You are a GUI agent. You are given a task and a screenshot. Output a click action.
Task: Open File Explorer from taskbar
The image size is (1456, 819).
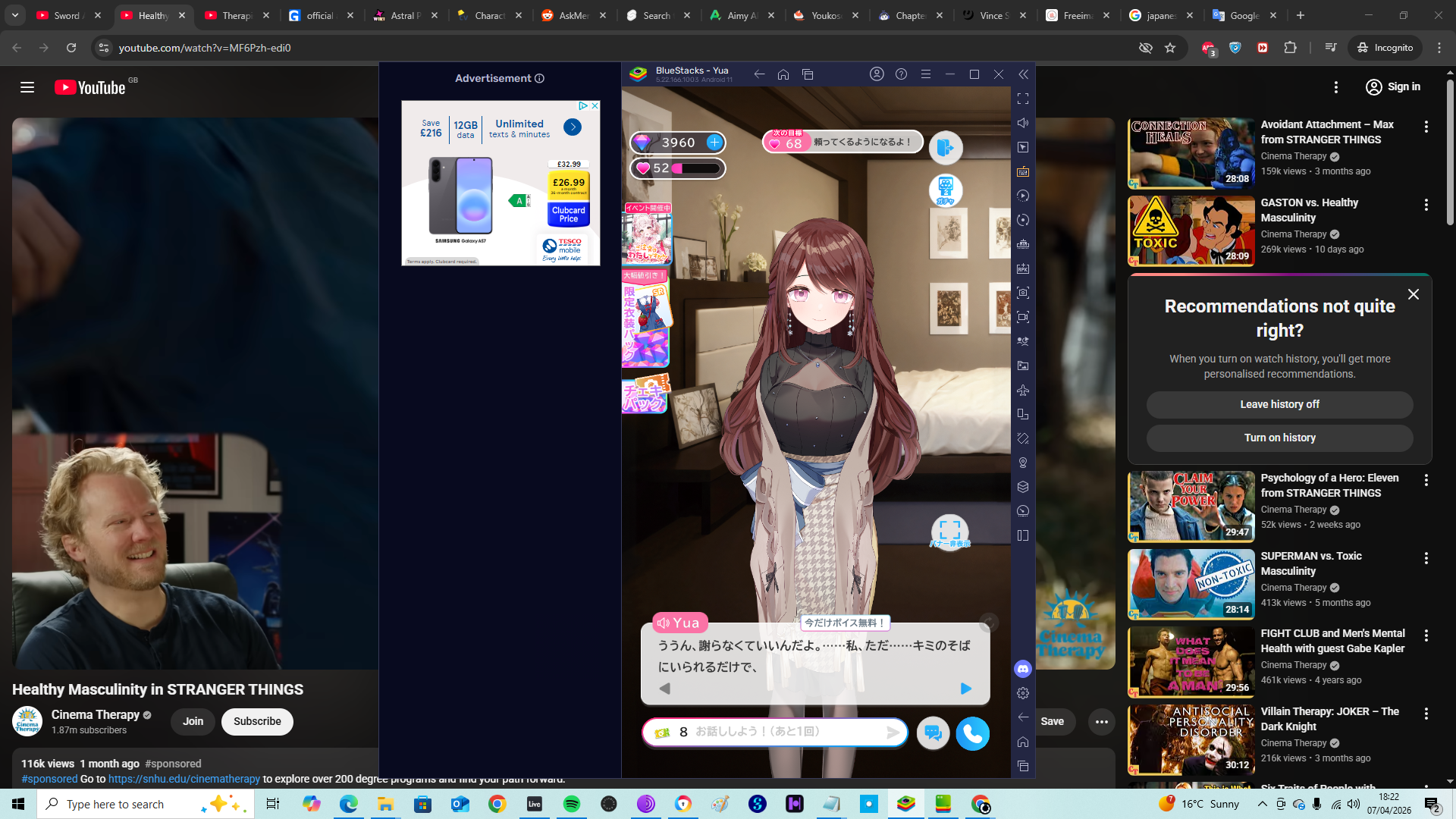click(x=386, y=804)
